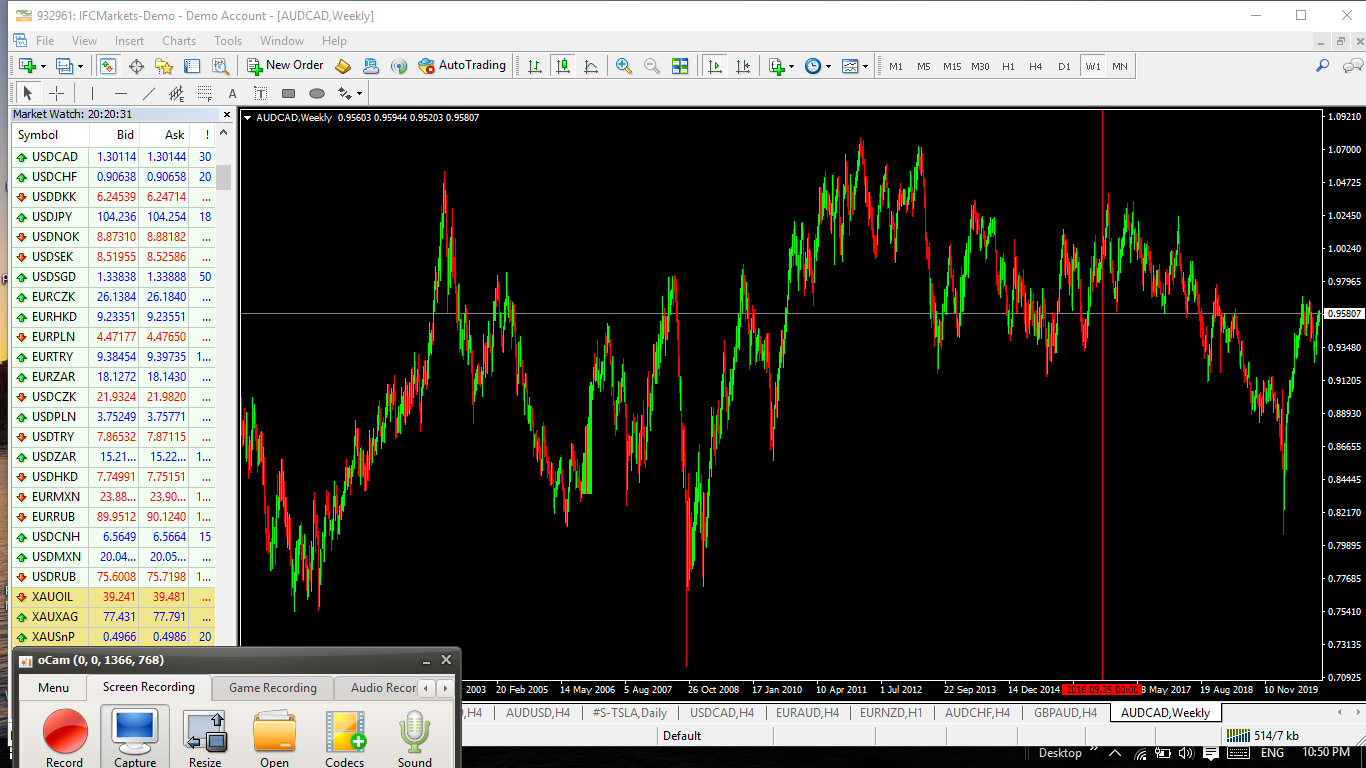Select the cursor arrow tool

28,93
